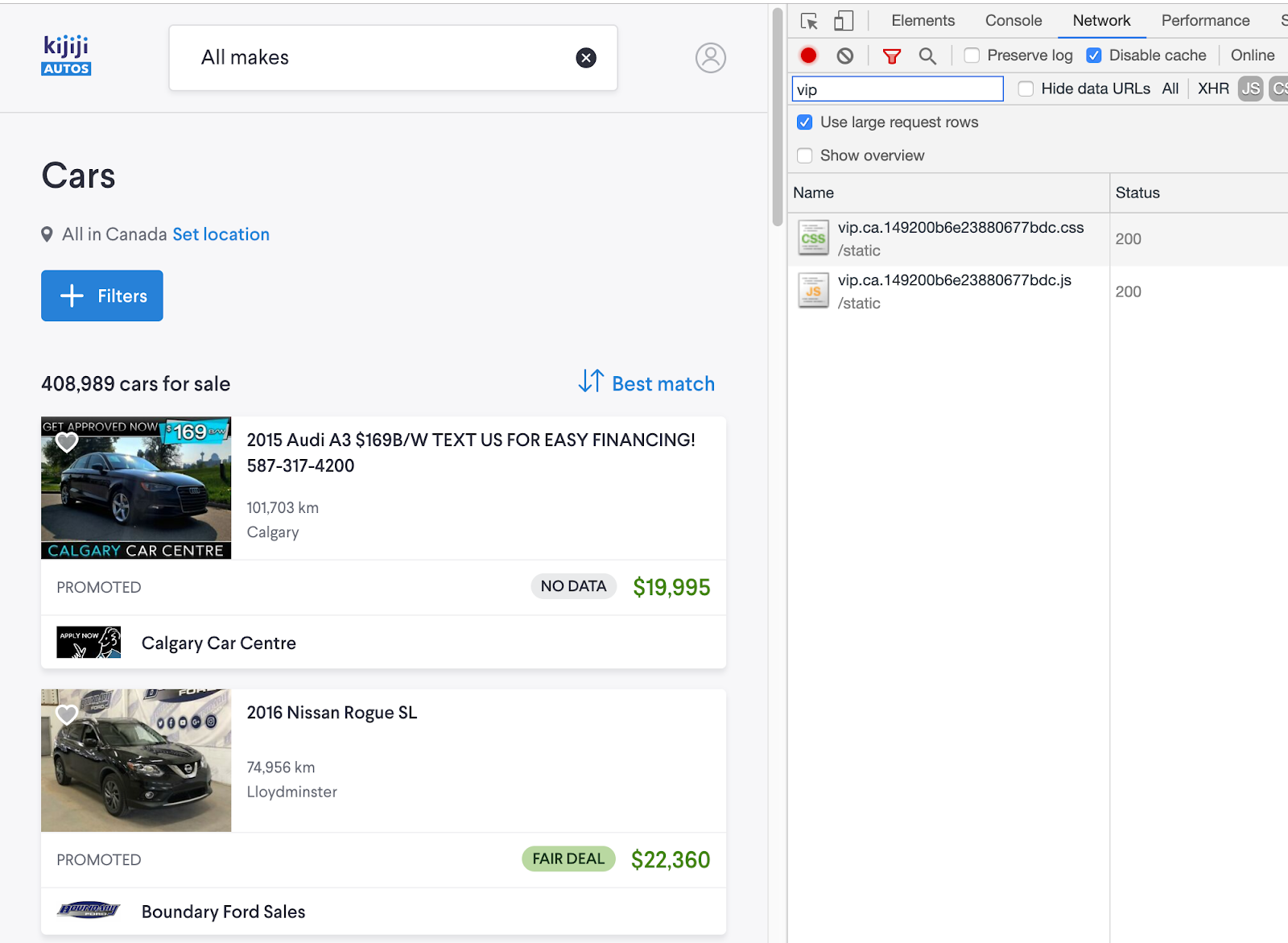The image size is (1288, 943).
Task: Click the page vertical scrollbar
Action: pos(778,117)
